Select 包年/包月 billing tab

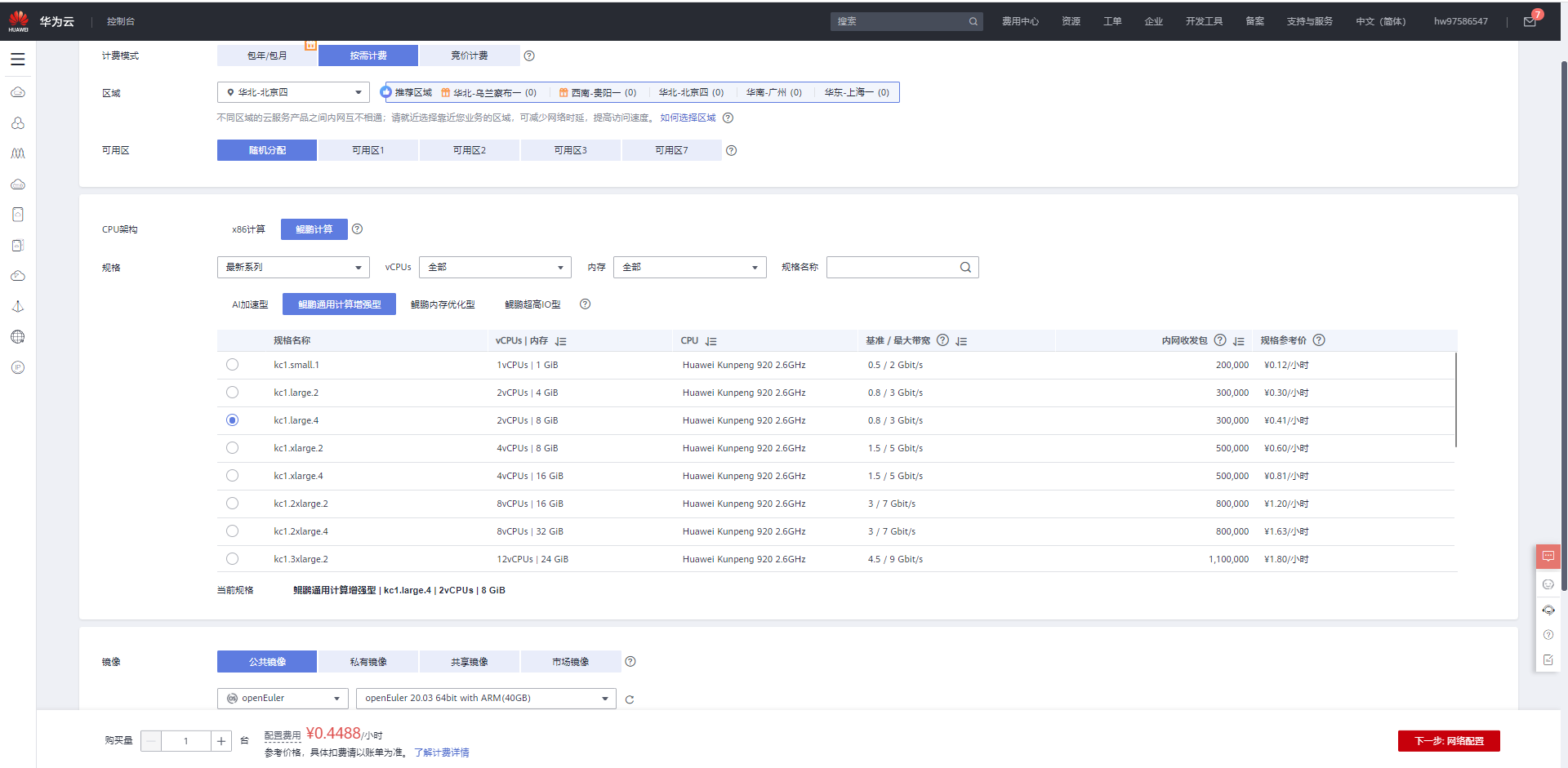pos(267,55)
